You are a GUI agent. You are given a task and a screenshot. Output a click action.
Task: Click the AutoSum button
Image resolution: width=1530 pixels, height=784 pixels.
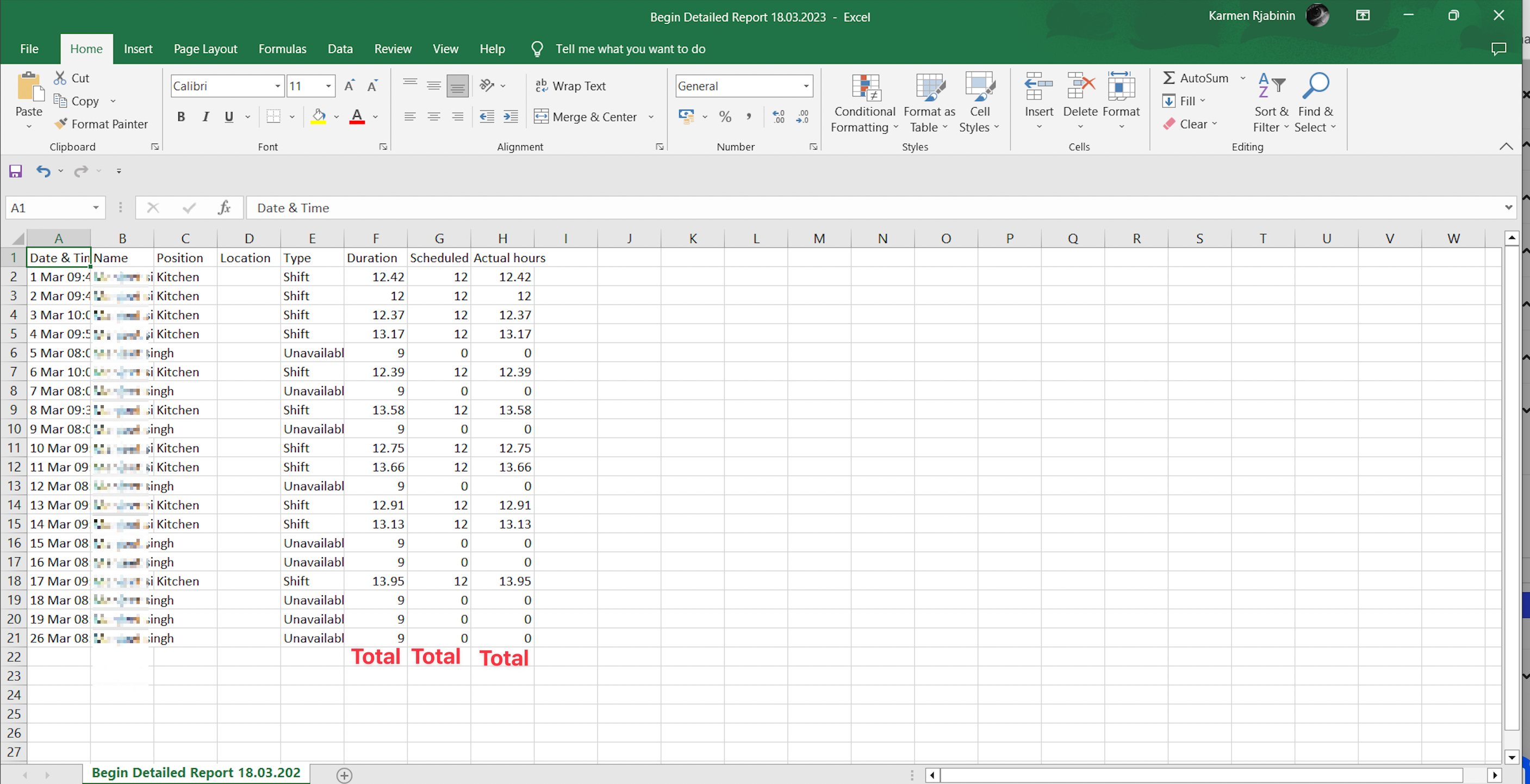click(x=1196, y=78)
